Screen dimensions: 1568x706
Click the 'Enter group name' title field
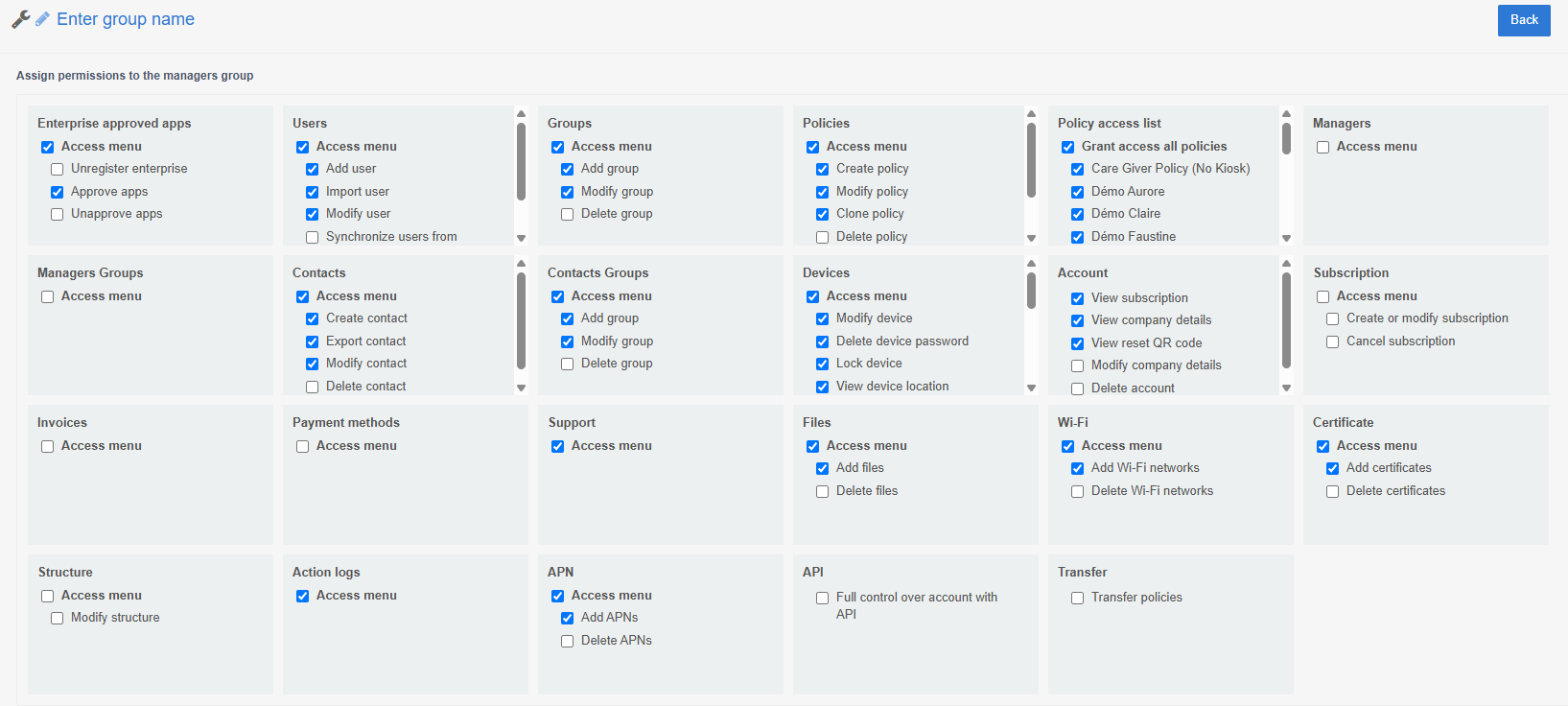pos(126,19)
